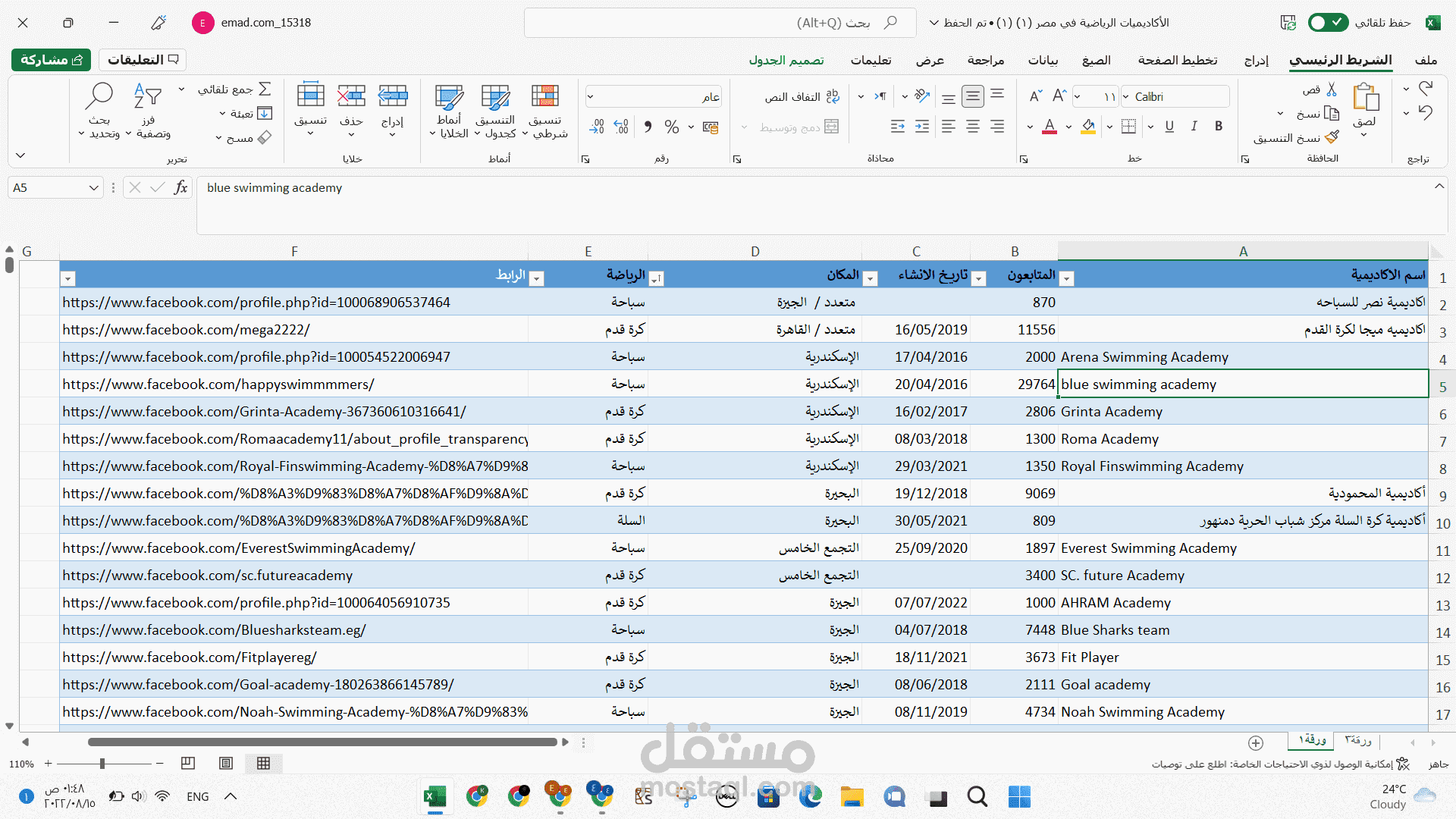Viewport: 1456px width, 819px height.
Task: Toggle the AutoSave switch
Action: coord(1328,23)
